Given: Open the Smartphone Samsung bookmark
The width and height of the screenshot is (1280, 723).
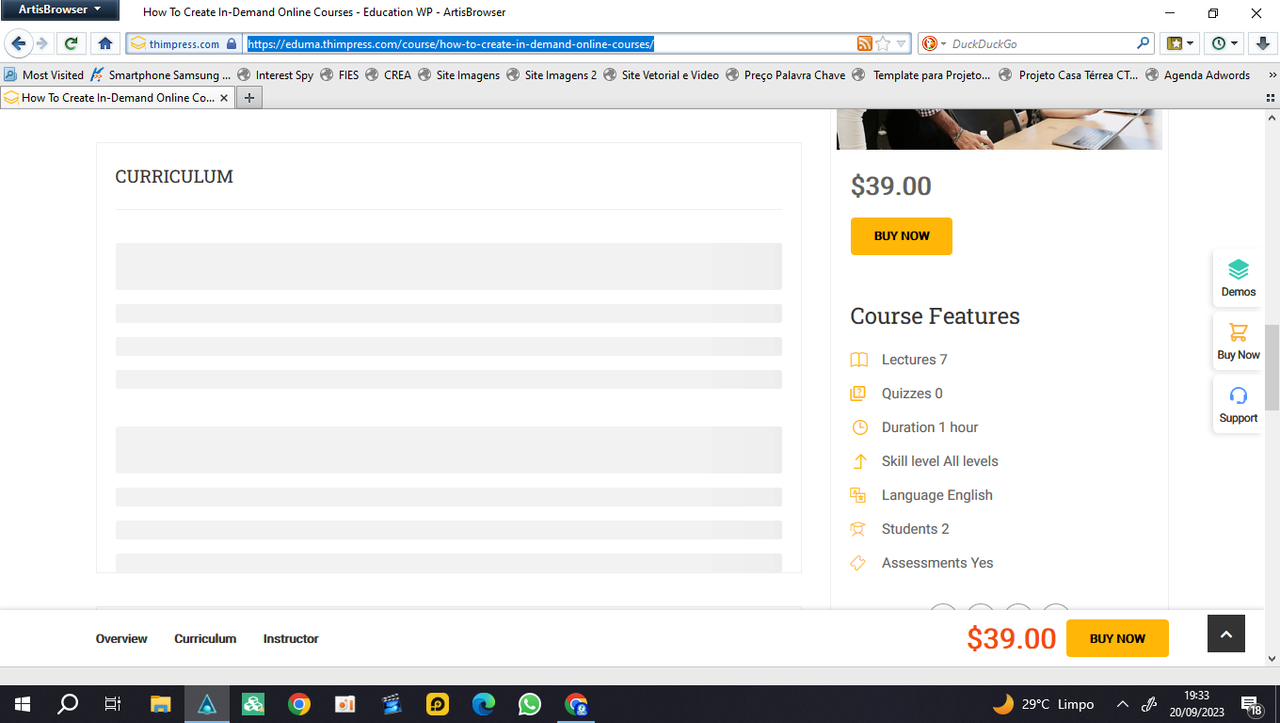Looking at the screenshot, I should coord(160,75).
